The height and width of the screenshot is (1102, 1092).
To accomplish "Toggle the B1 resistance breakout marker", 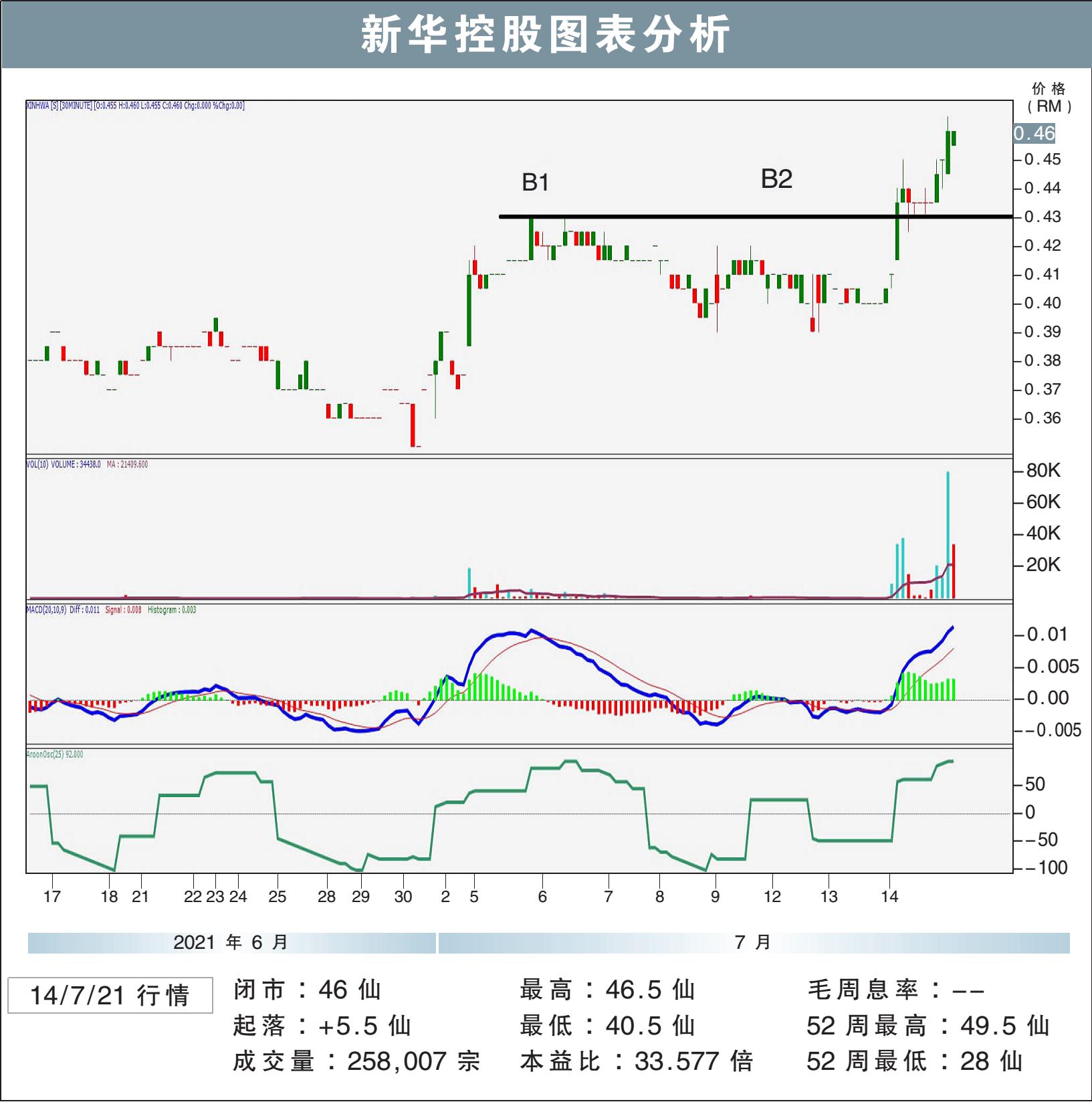I will (535, 182).
